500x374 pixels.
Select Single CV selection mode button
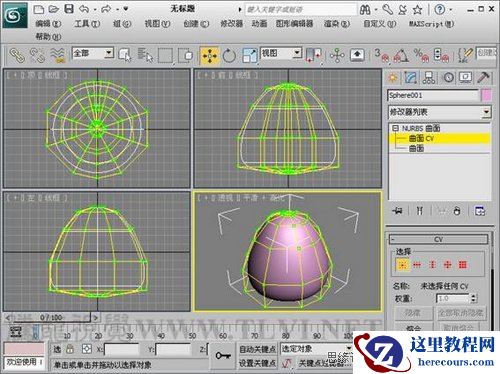click(403, 265)
